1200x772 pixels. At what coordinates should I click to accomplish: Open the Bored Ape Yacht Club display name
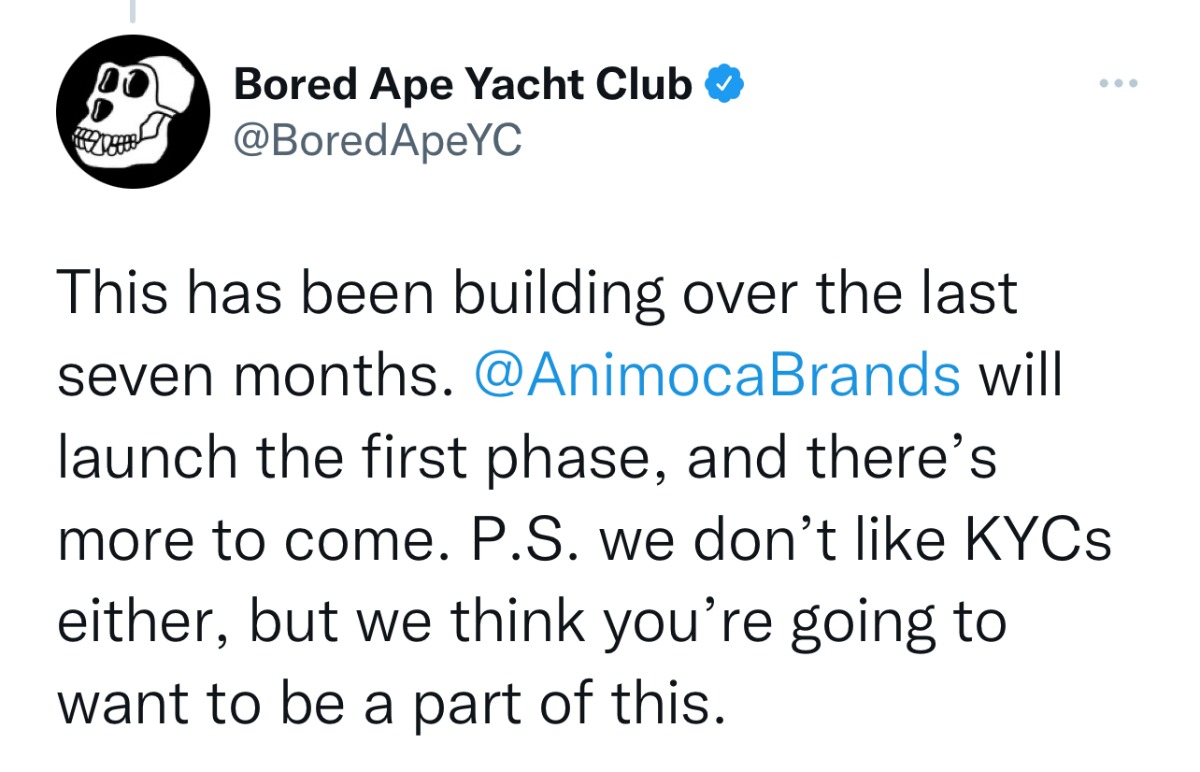point(461,86)
